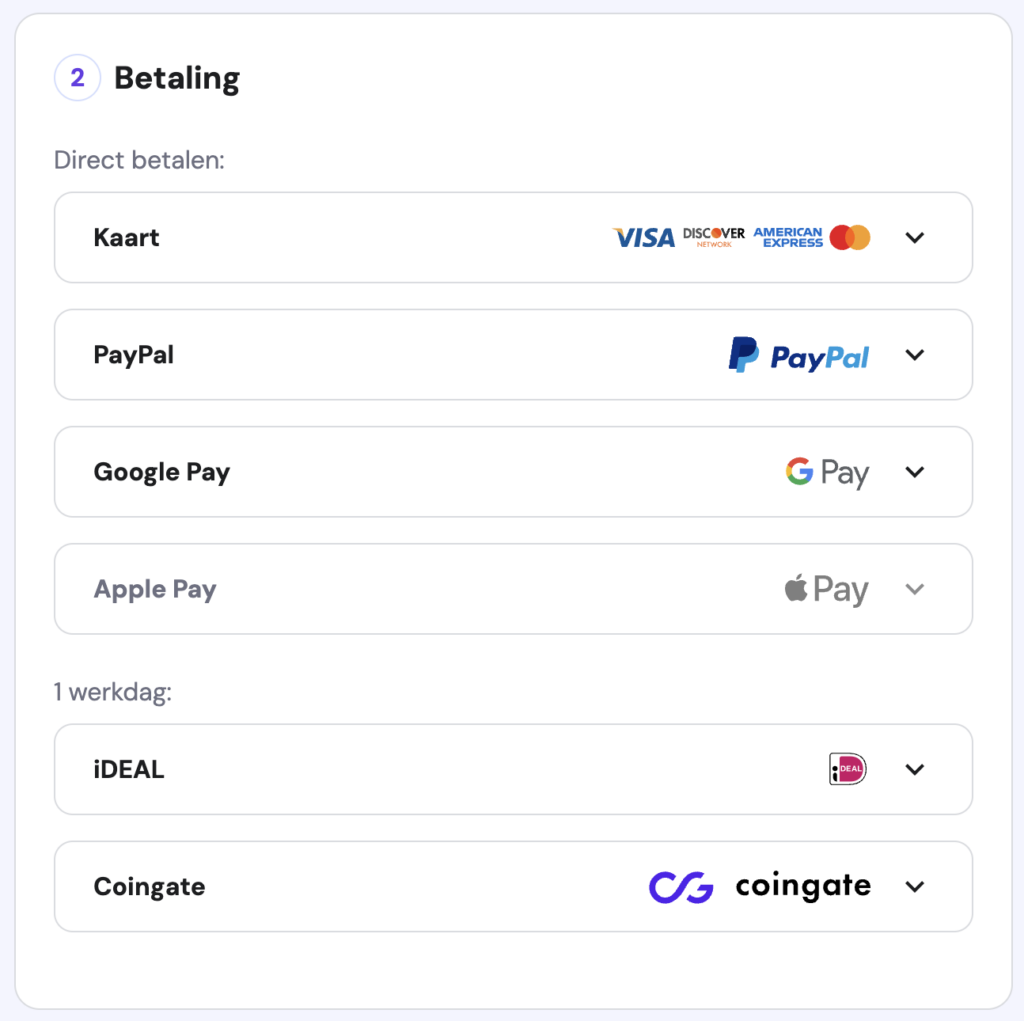
Task: Expand the Kaart payment chevron
Action: pyautogui.click(x=915, y=238)
